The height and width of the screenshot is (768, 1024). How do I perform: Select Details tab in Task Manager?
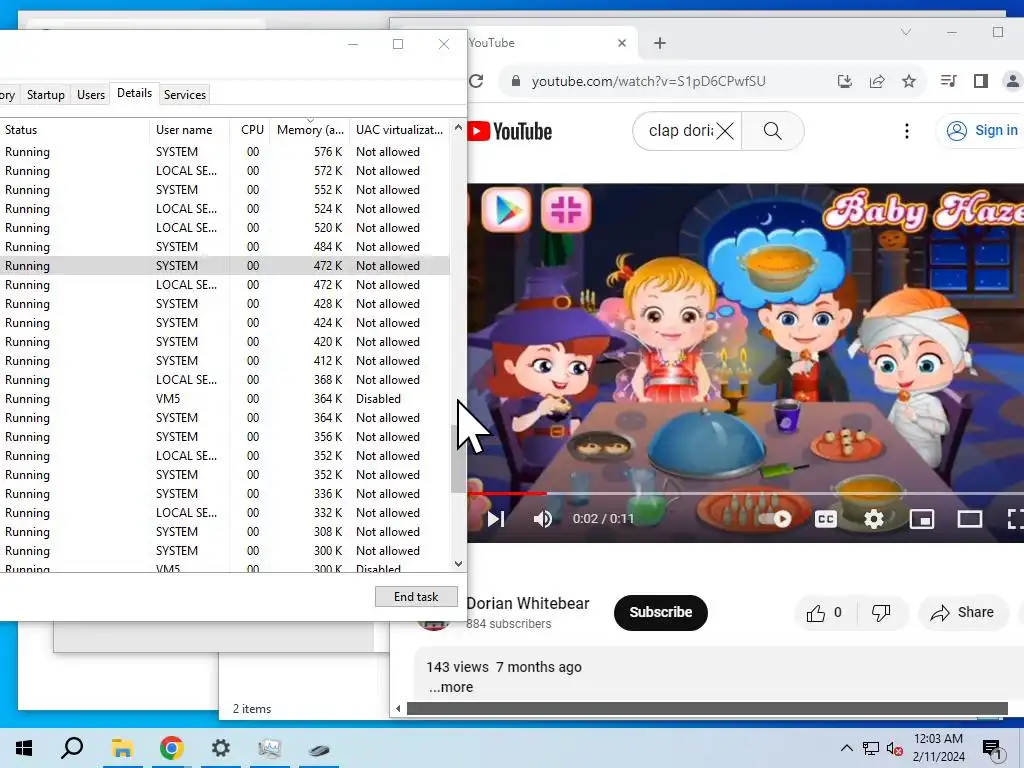pos(135,93)
